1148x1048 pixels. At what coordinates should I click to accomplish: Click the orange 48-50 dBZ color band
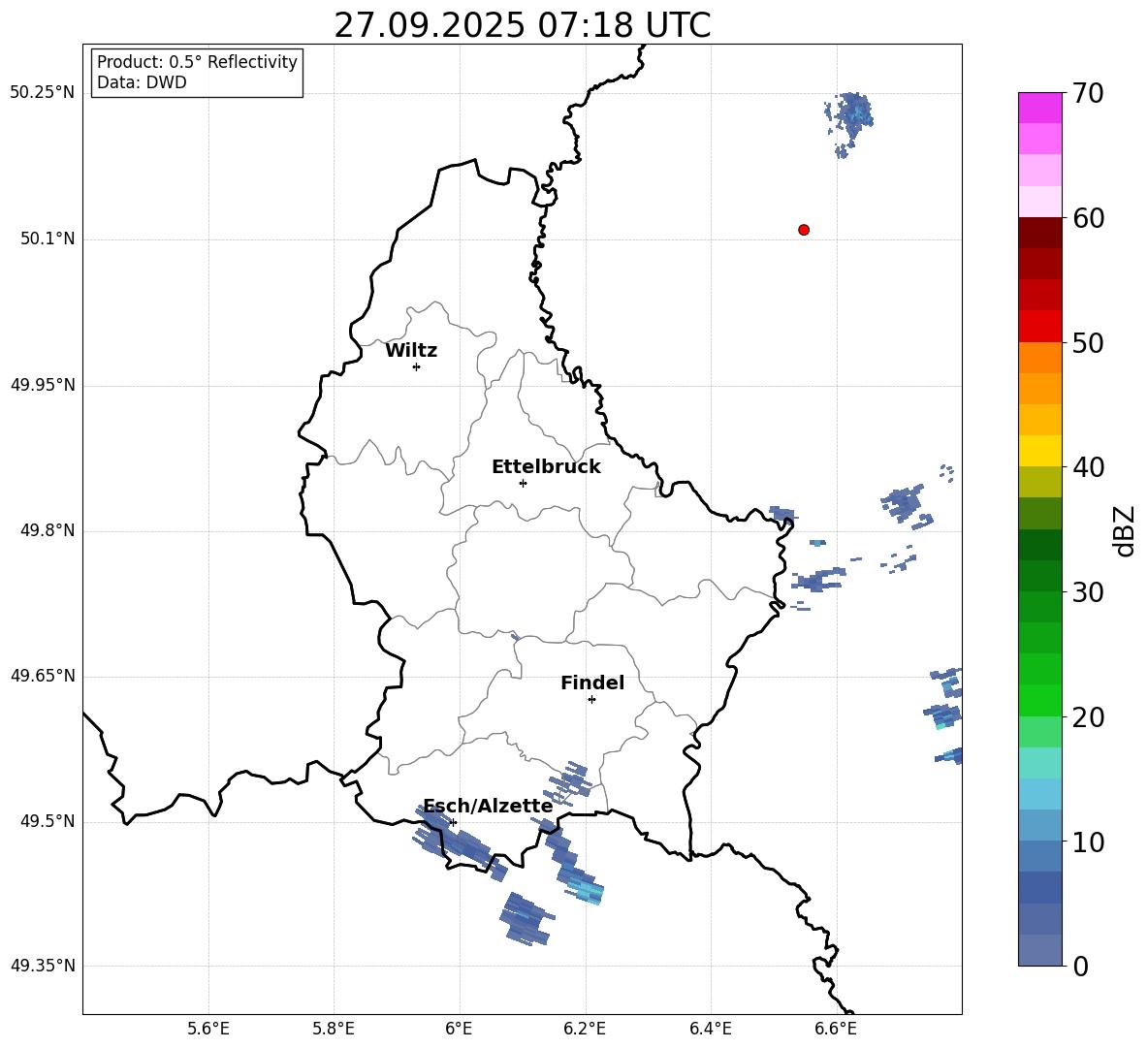[1040, 358]
